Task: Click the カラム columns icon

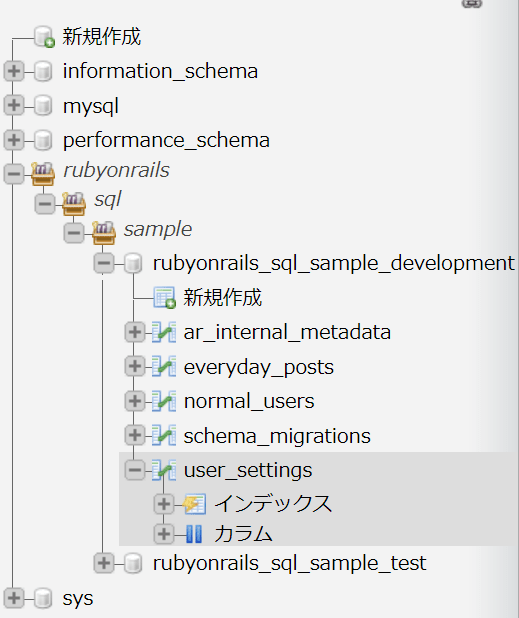Action: tap(194, 534)
